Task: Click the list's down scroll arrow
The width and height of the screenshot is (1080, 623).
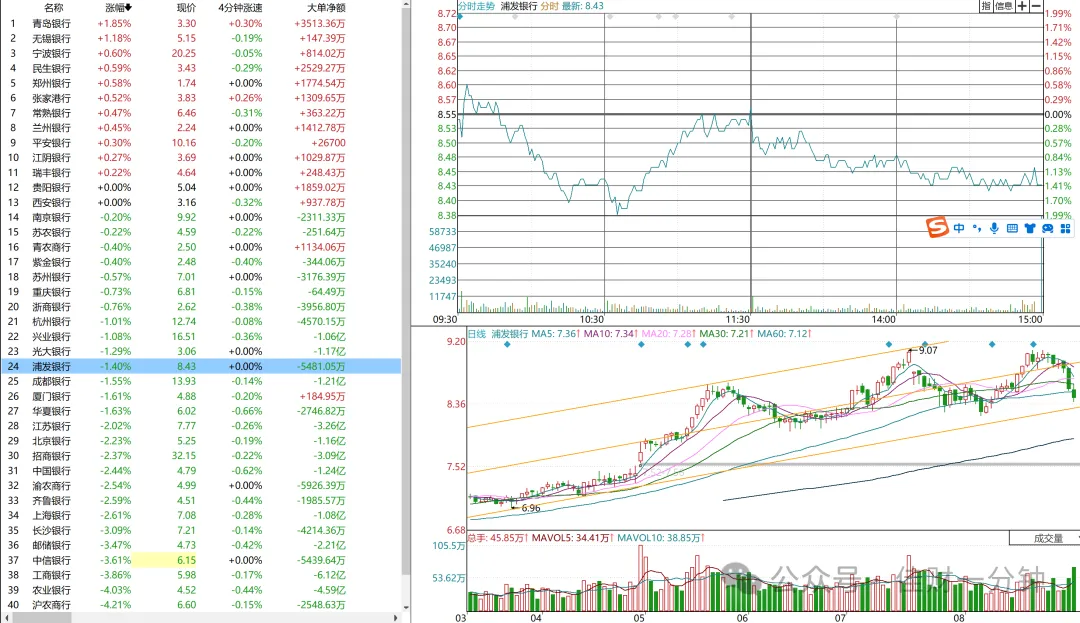Action: coord(406,607)
